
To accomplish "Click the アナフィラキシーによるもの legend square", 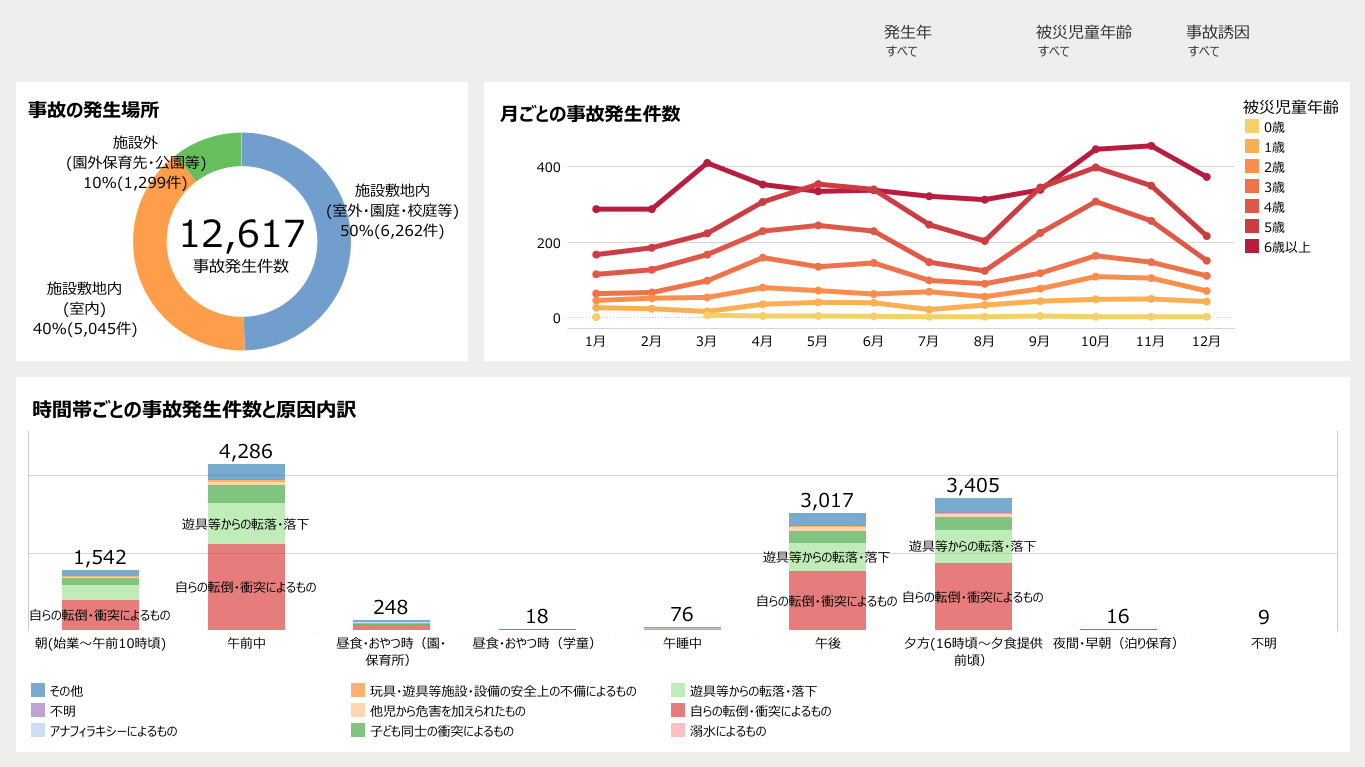I will (38, 731).
